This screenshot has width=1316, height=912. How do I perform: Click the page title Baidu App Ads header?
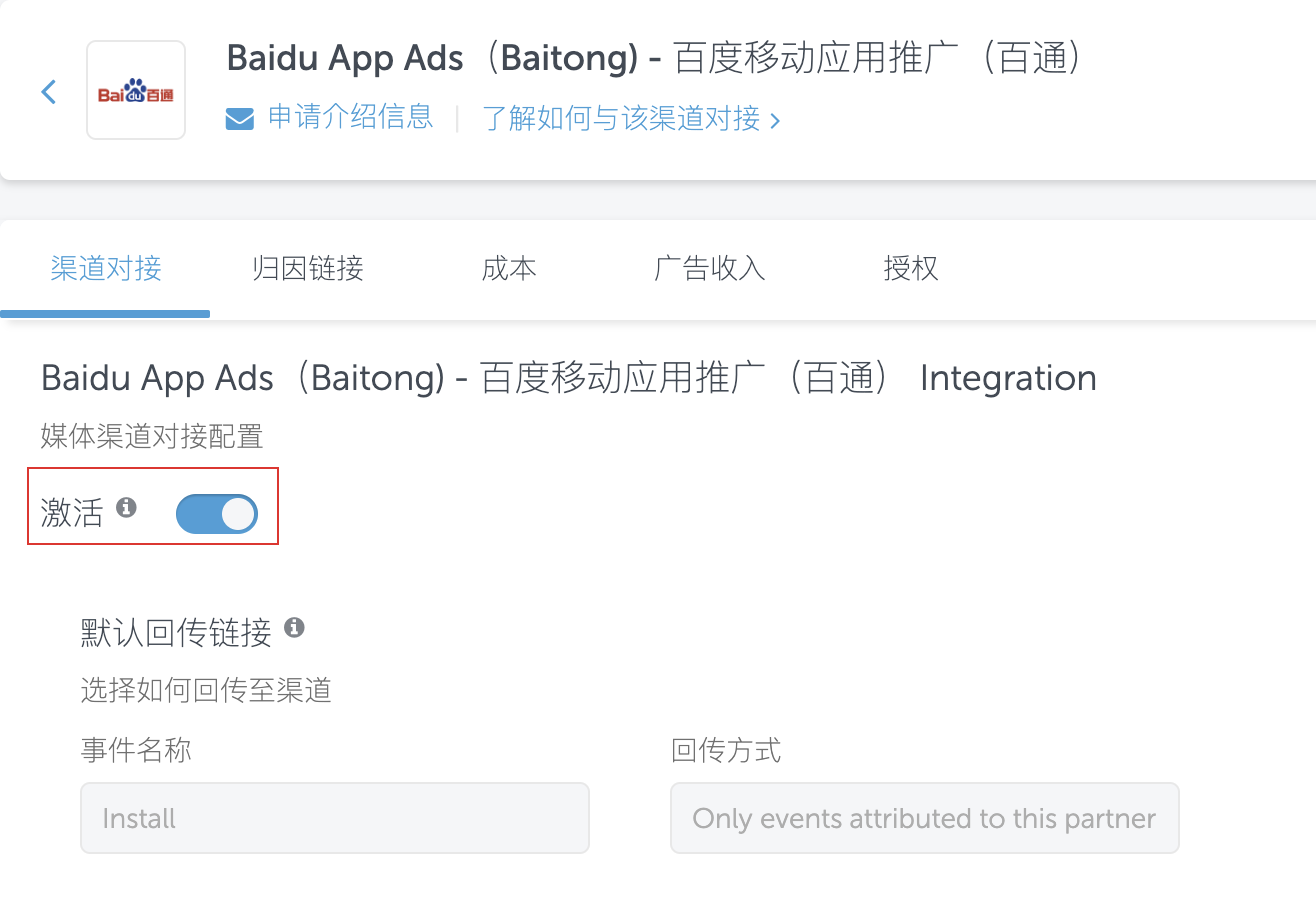[656, 59]
